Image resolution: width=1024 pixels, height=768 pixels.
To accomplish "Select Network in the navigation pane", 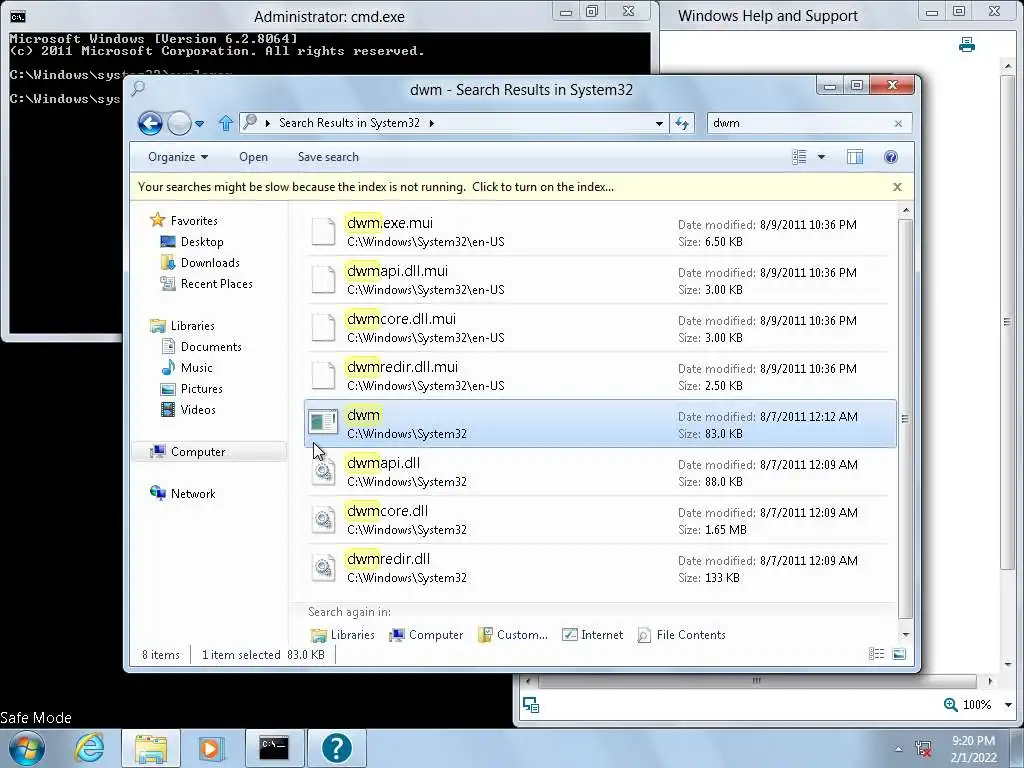I will click(x=193, y=494).
